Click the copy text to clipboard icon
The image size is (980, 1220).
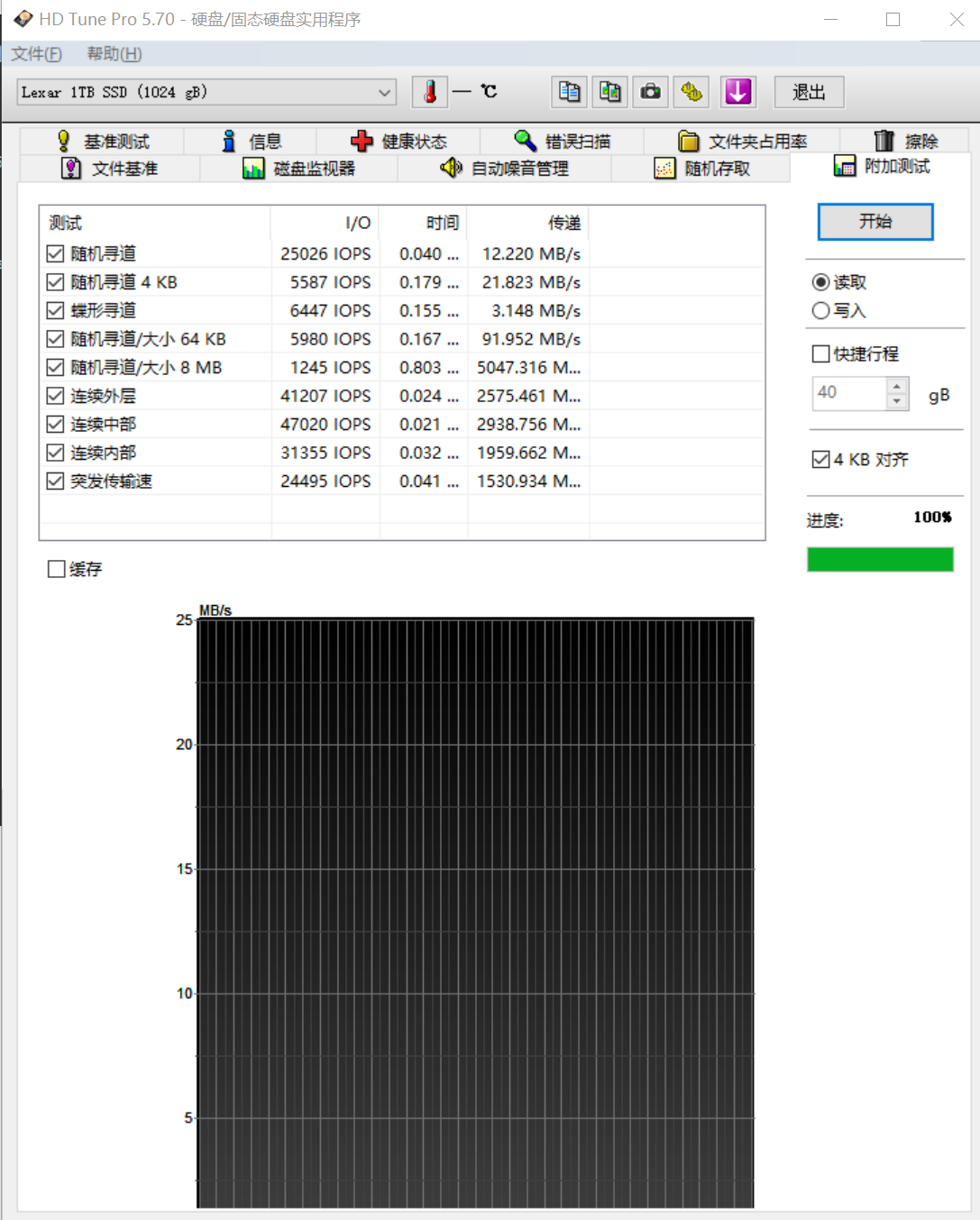568,91
